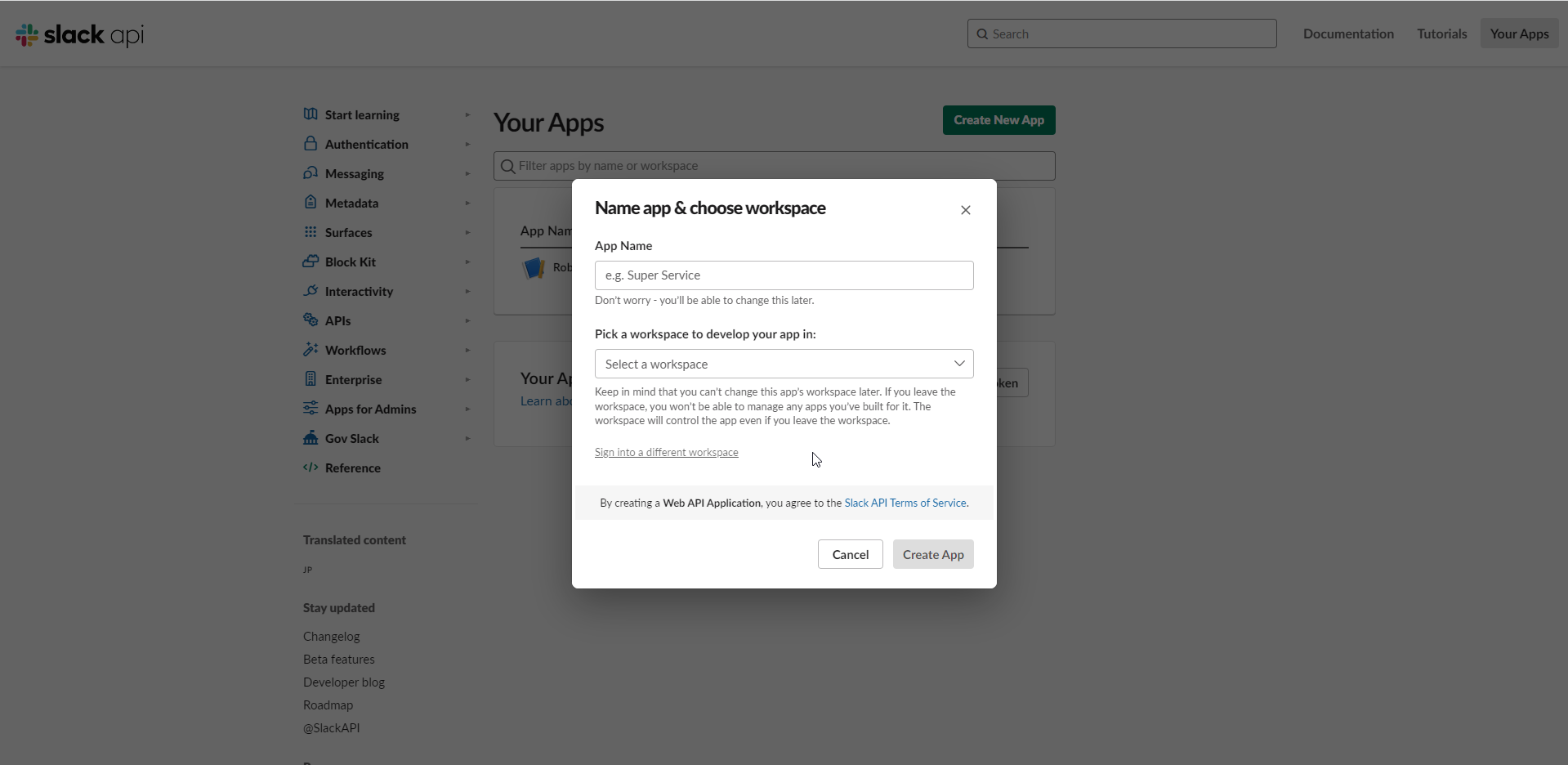This screenshot has height=765, width=1568.
Task: Open the Gov Slack menu item
Action: (x=351, y=438)
